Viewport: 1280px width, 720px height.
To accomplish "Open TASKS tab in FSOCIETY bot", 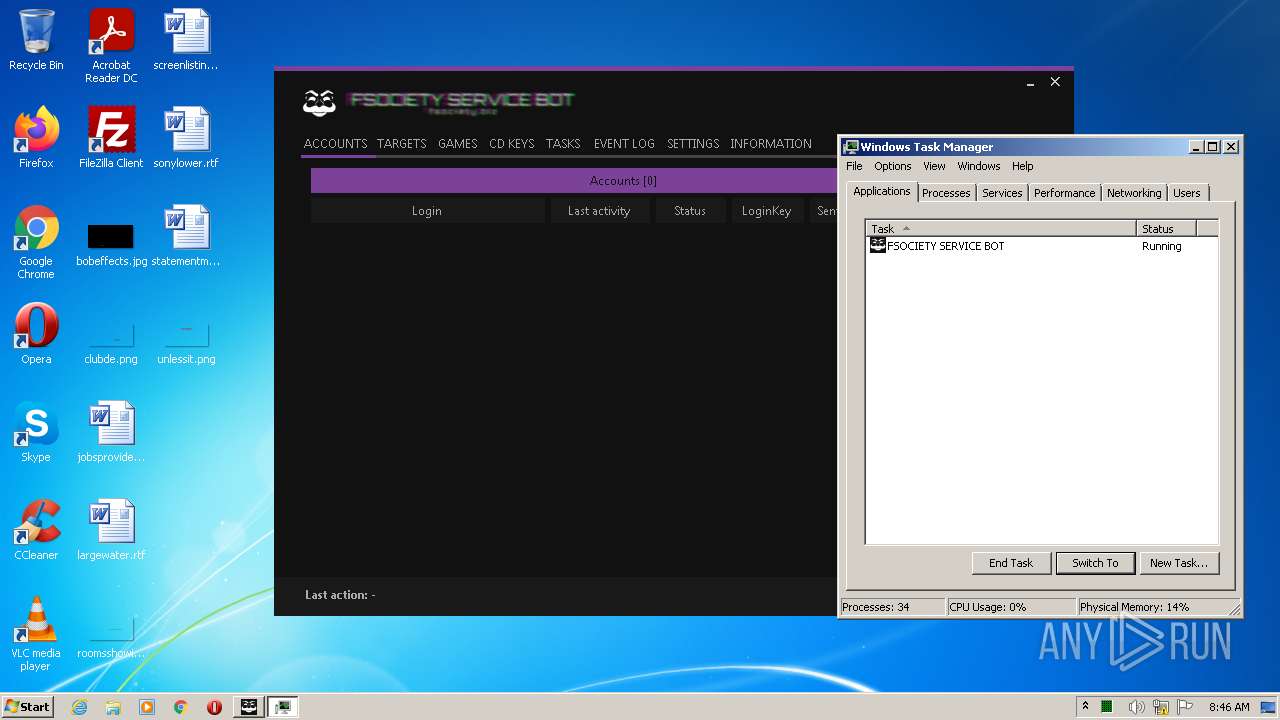I will [x=563, y=144].
